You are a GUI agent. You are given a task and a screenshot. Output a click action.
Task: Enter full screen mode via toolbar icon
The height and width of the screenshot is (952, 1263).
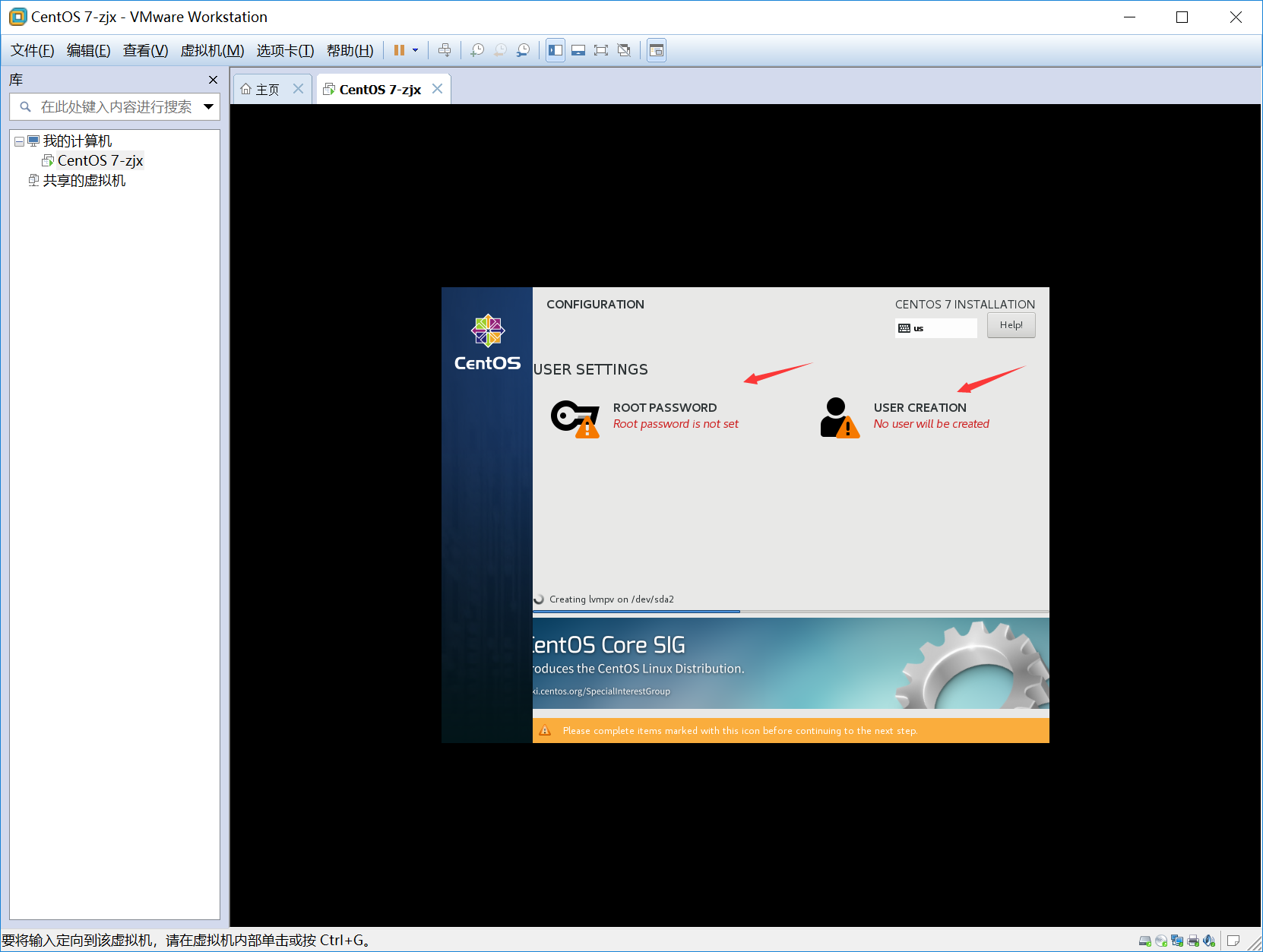click(601, 50)
